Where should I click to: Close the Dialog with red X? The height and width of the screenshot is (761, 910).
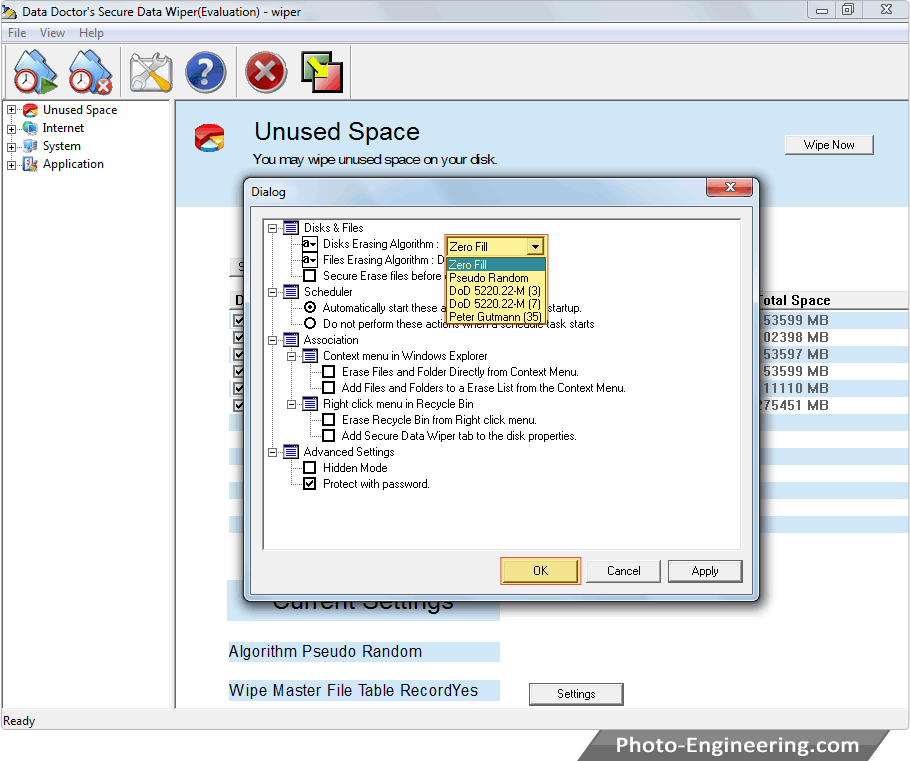730,187
